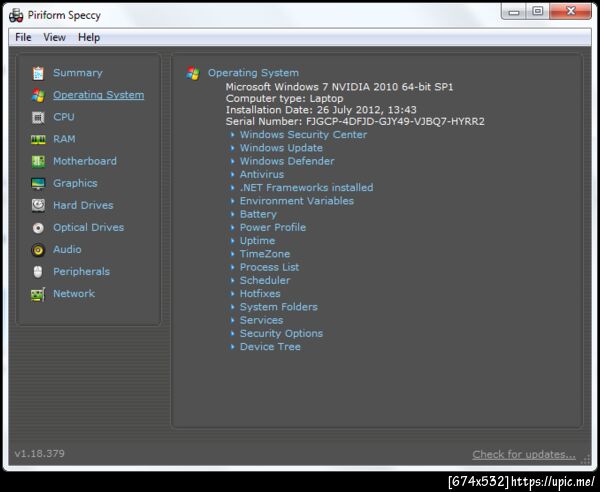Click the System Folders entry
Image resolution: width=600 pixels, height=492 pixels.
[279, 307]
